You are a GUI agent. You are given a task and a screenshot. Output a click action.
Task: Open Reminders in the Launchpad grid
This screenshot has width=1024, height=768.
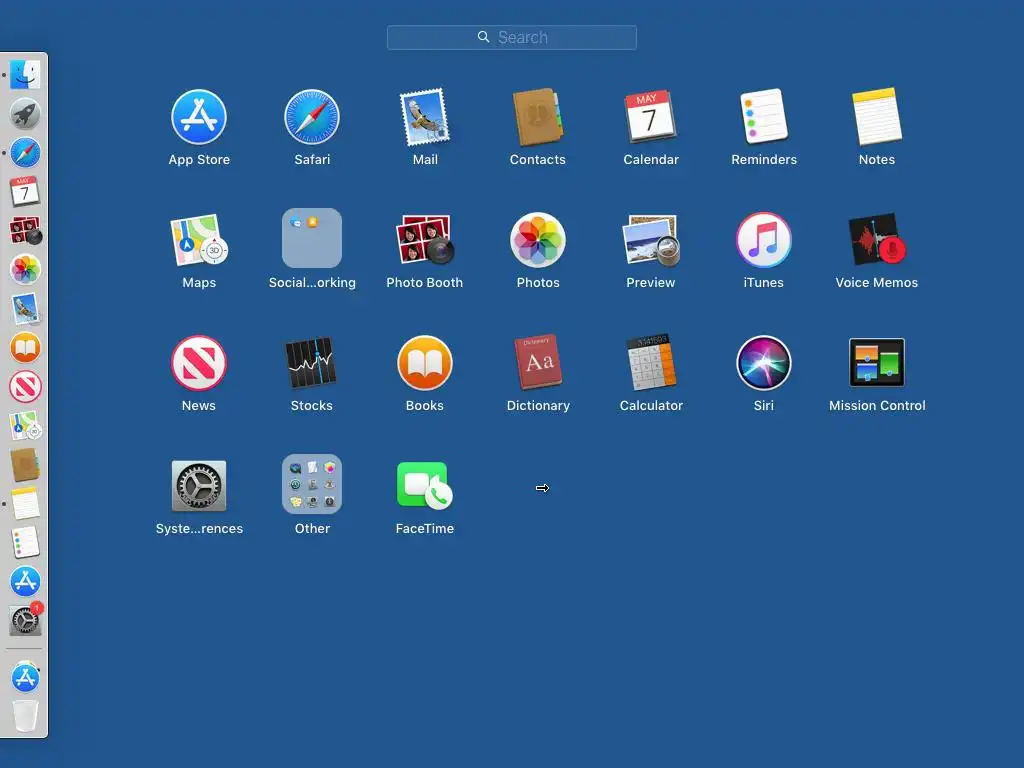point(763,118)
